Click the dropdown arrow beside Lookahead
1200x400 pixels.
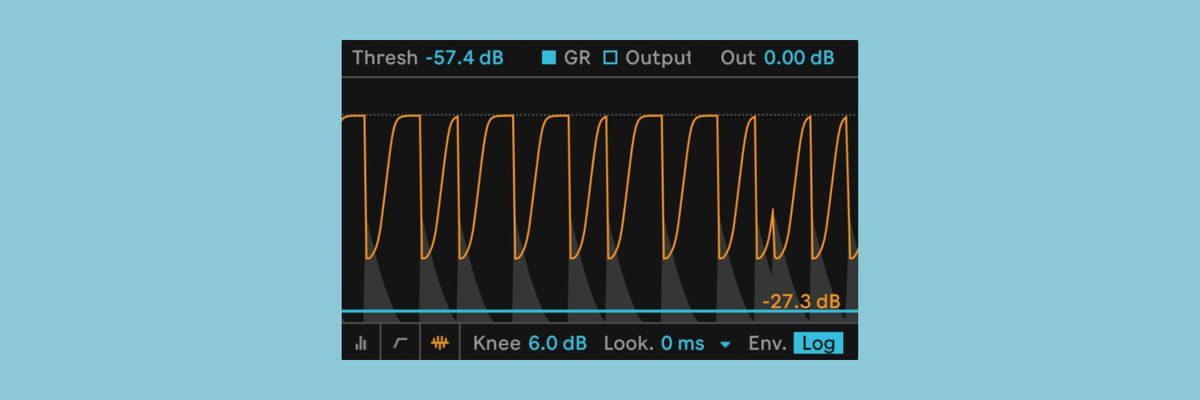pyautogui.click(x=725, y=345)
